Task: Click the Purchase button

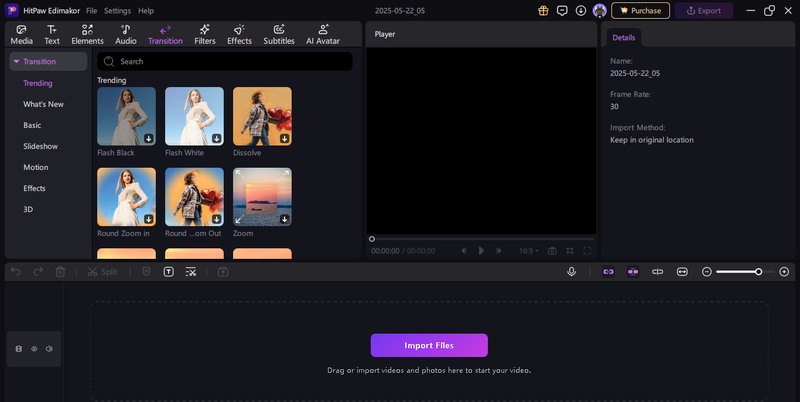Action: pyautogui.click(x=640, y=10)
